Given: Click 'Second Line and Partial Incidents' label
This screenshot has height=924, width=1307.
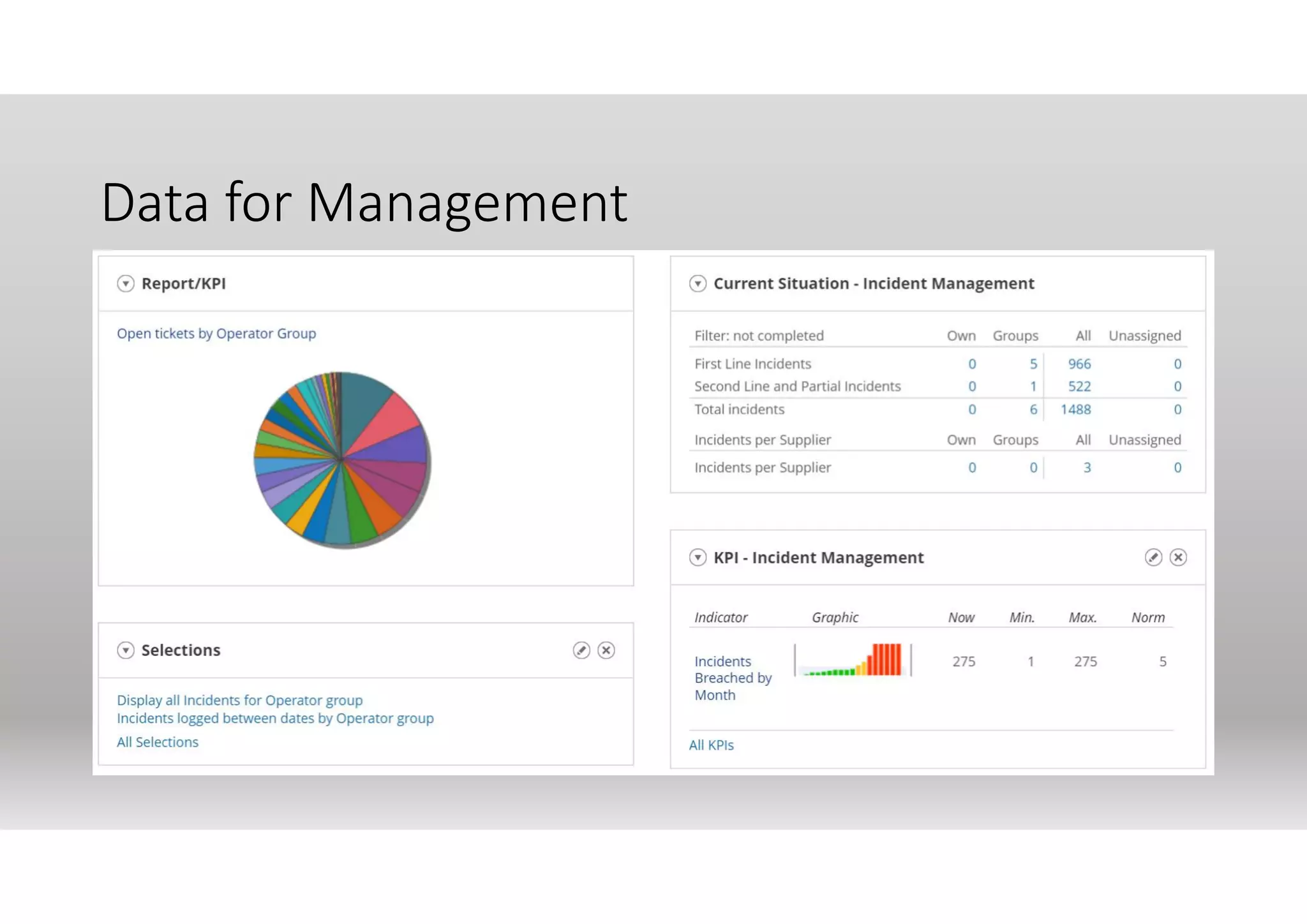Looking at the screenshot, I should (797, 386).
